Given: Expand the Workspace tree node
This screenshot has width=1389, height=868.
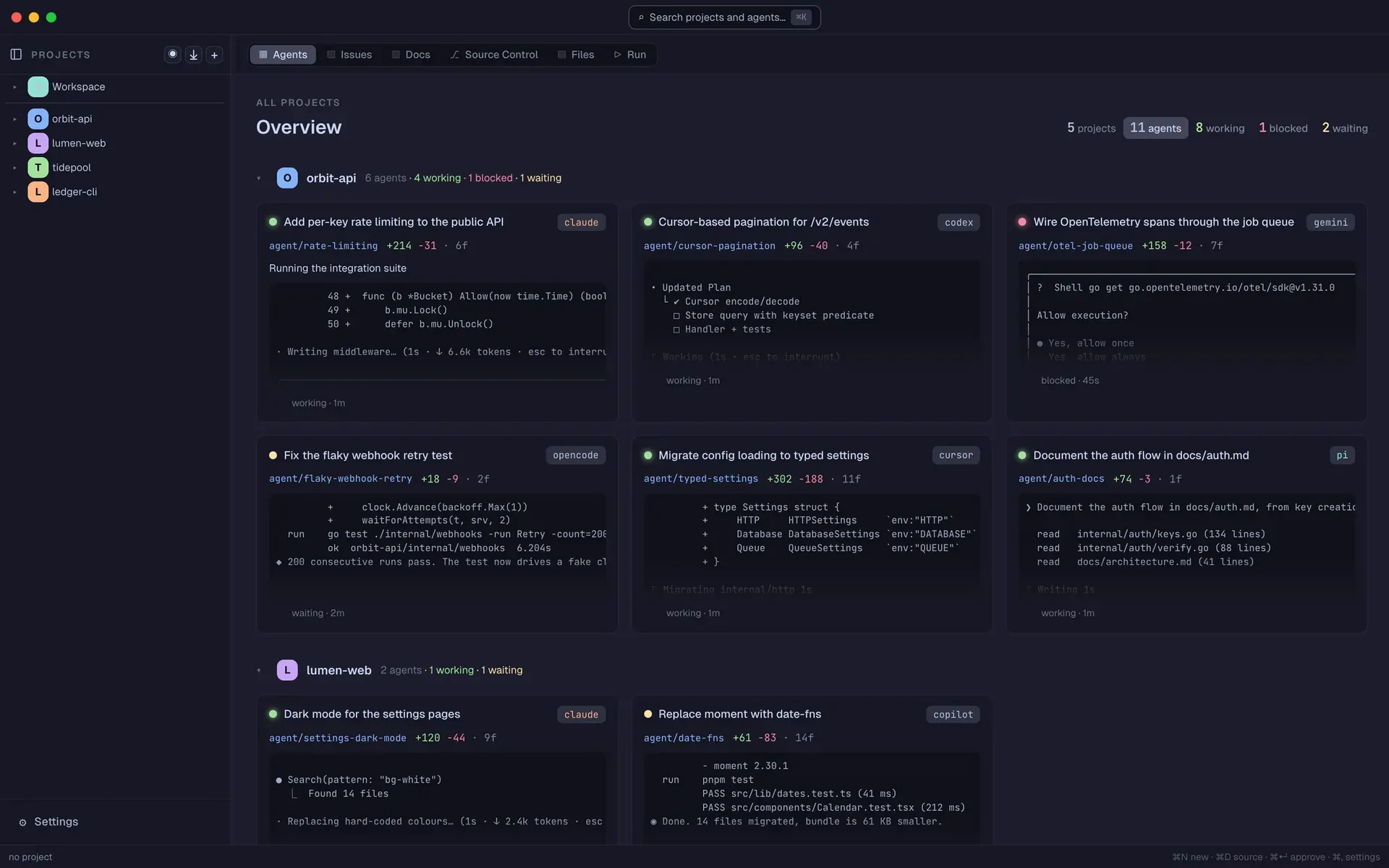Looking at the screenshot, I should click(14, 87).
